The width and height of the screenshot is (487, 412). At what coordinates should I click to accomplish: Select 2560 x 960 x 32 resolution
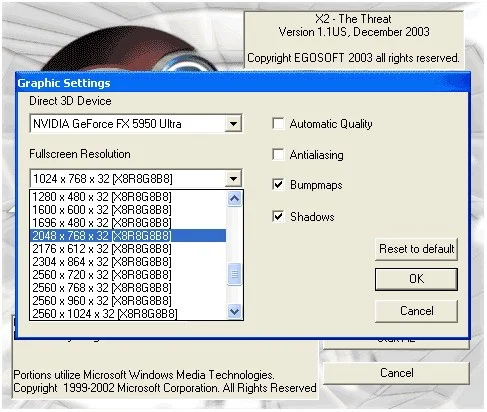[x=128, y=301]
